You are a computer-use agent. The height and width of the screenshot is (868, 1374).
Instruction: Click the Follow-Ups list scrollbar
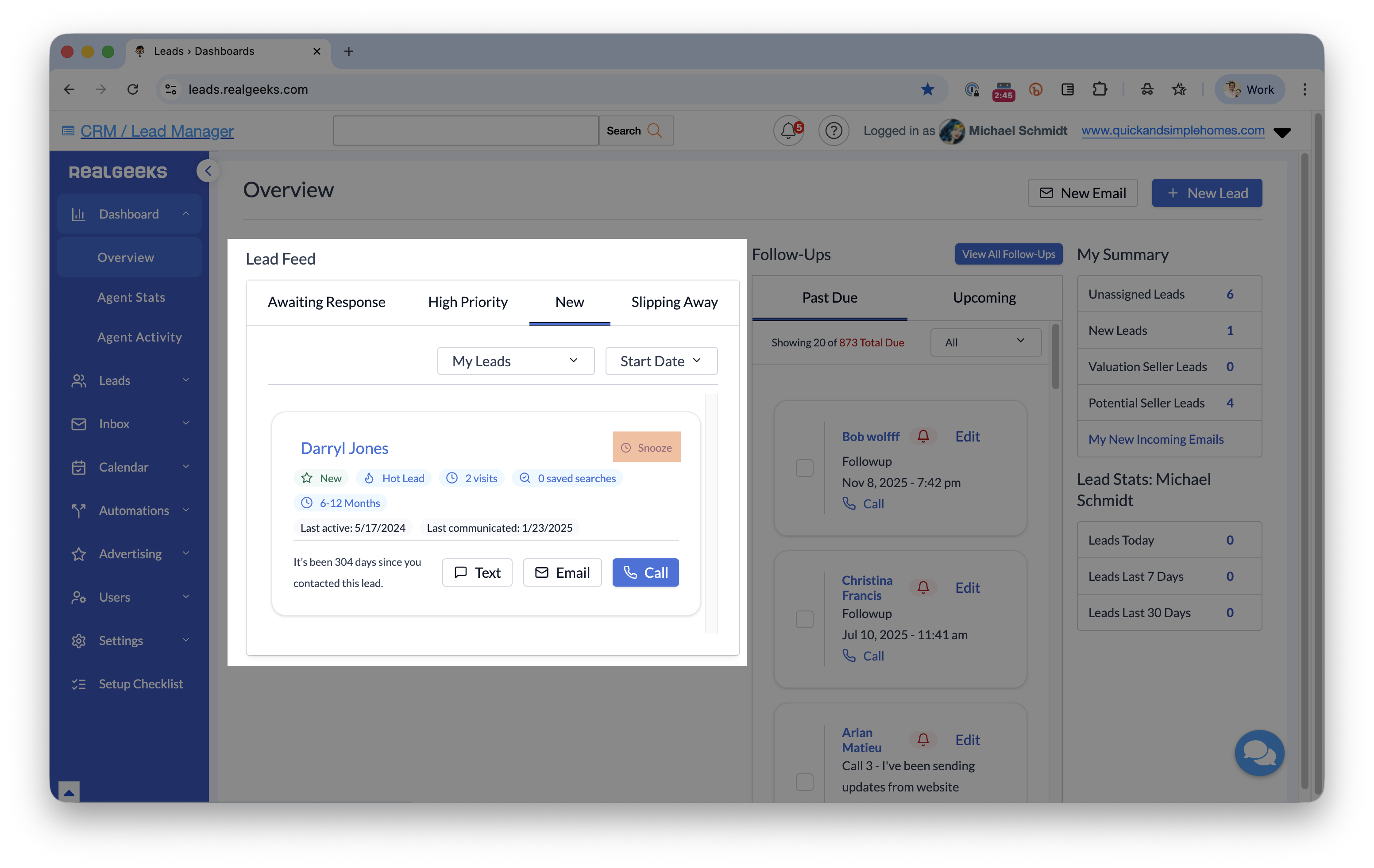click(1055, 357)
